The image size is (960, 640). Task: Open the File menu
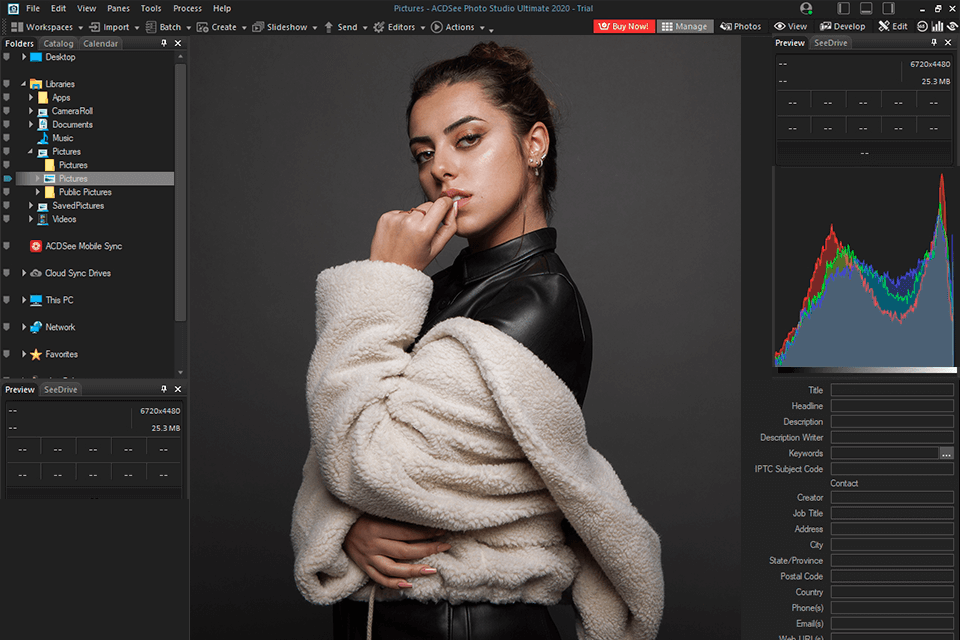pyautogui.click(x=33, y=9)
